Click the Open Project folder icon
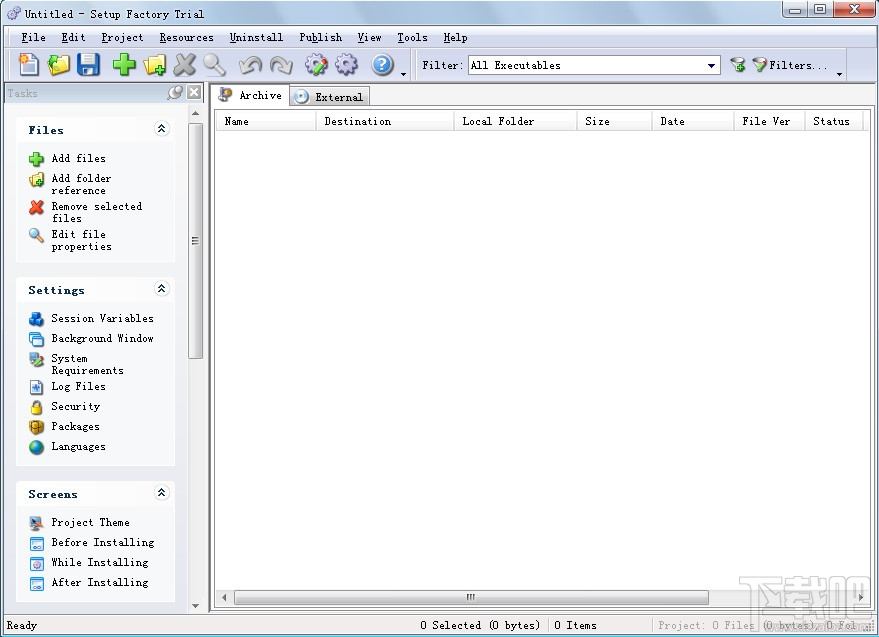The image size is (879, 637). pos(59,64)
